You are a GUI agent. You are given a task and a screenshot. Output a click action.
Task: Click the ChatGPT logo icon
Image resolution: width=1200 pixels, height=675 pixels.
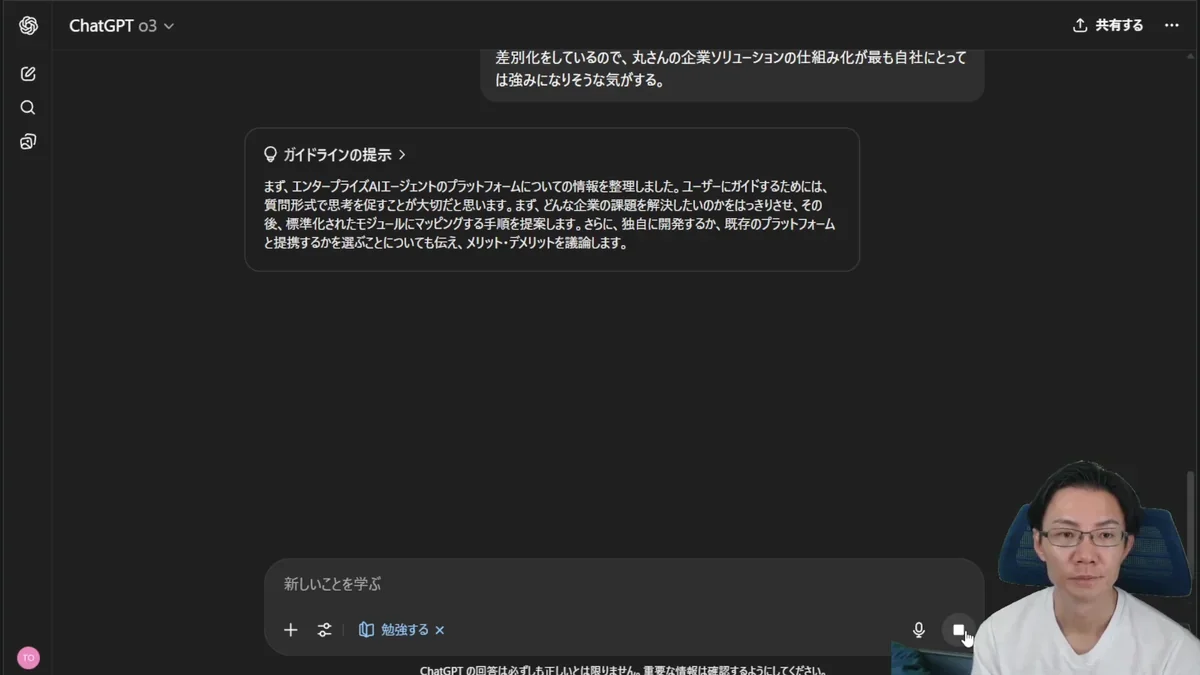(x=28, y=26)
